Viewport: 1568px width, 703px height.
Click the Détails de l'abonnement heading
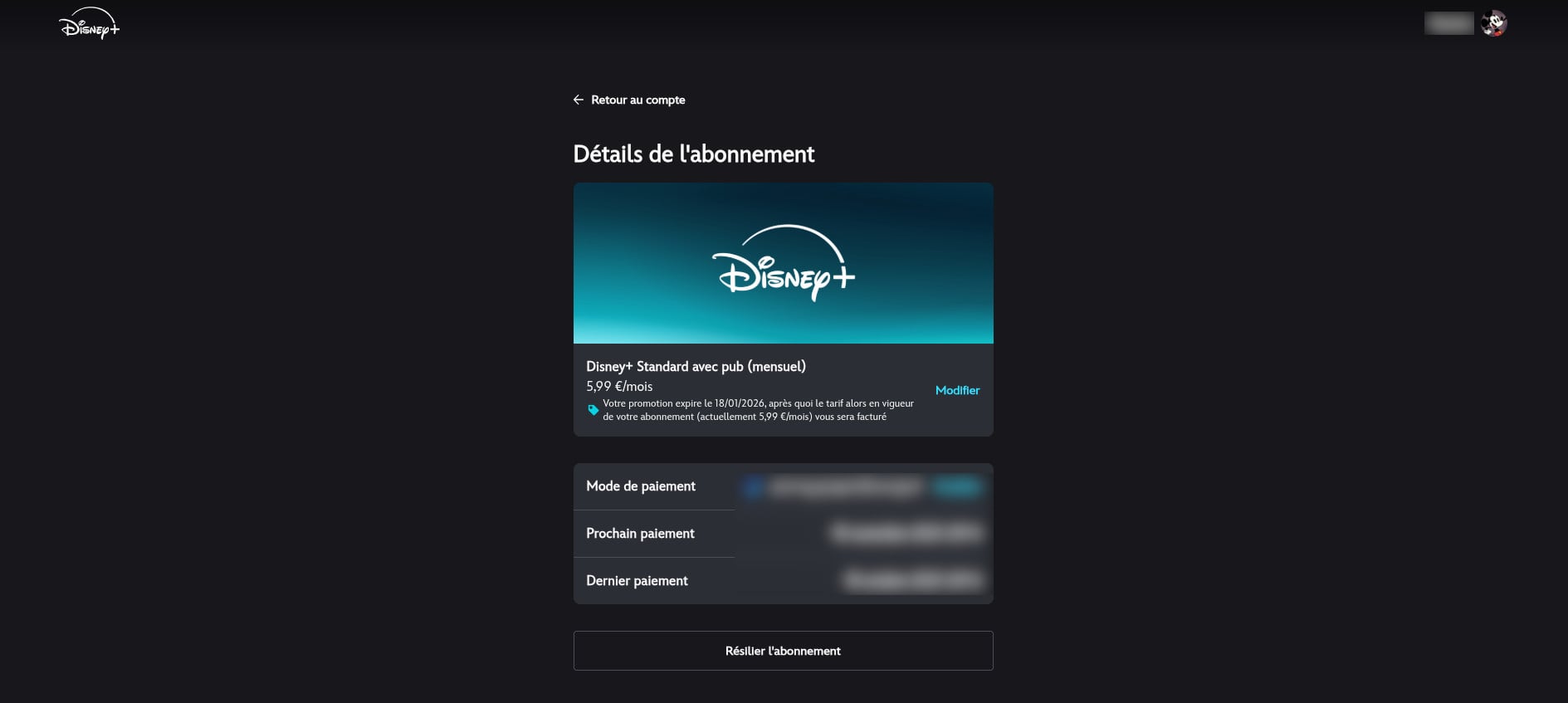point(694,154)
